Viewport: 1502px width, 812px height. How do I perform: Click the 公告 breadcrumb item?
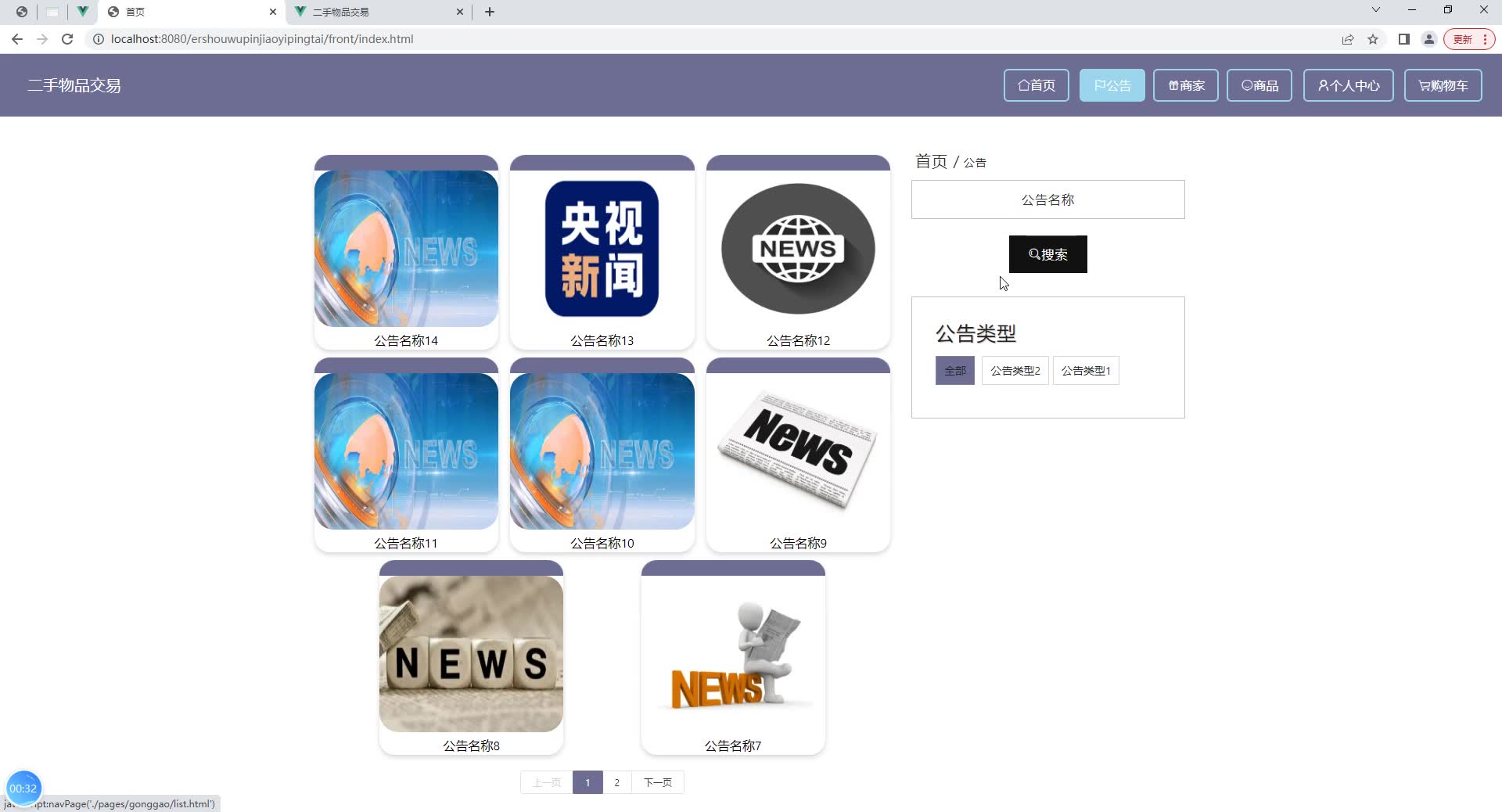pyautogui.click(x=975, y=163)
